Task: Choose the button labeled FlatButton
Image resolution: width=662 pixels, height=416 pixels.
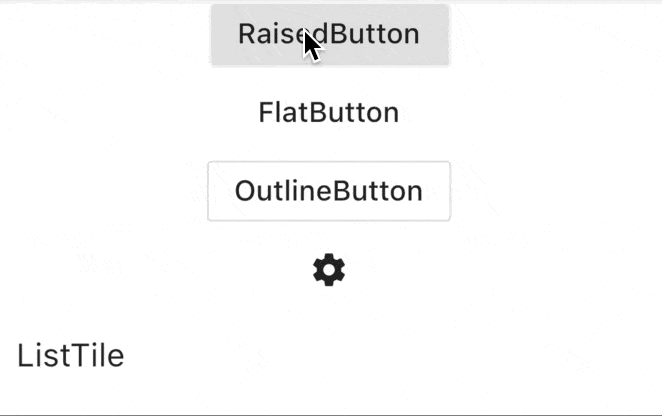Action: point(329,113)
